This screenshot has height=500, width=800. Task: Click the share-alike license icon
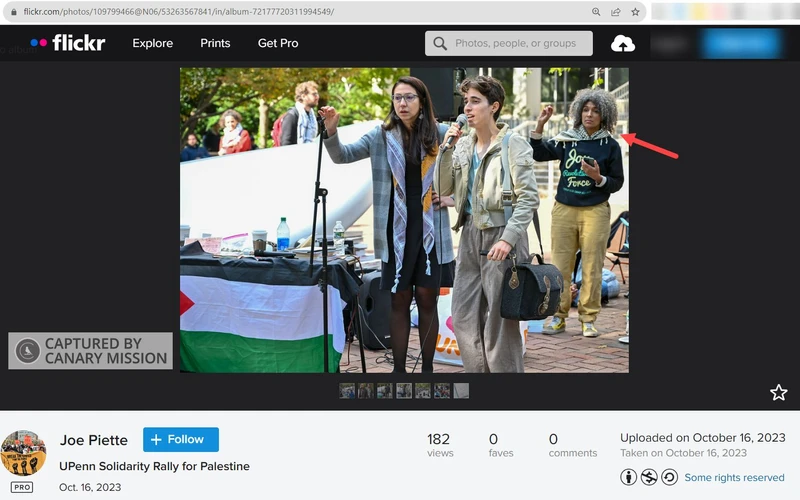669,477
